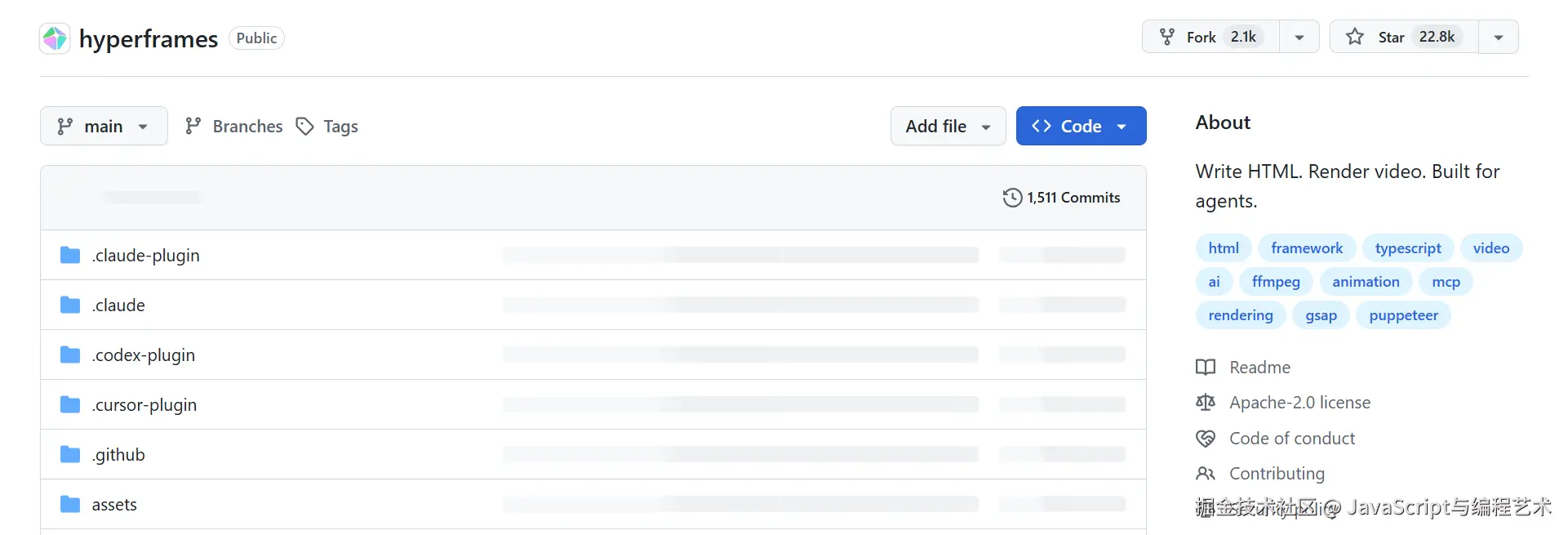Open the Code of conduct link
Screen dimensions: 1568x535
1292,439
